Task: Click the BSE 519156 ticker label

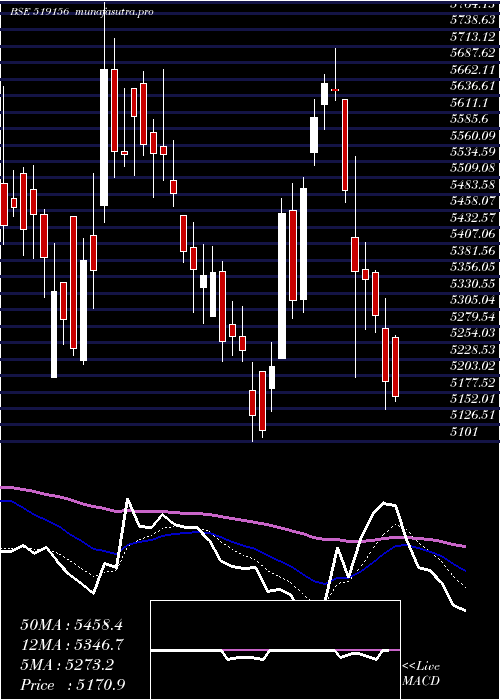Action: [40, 12]
